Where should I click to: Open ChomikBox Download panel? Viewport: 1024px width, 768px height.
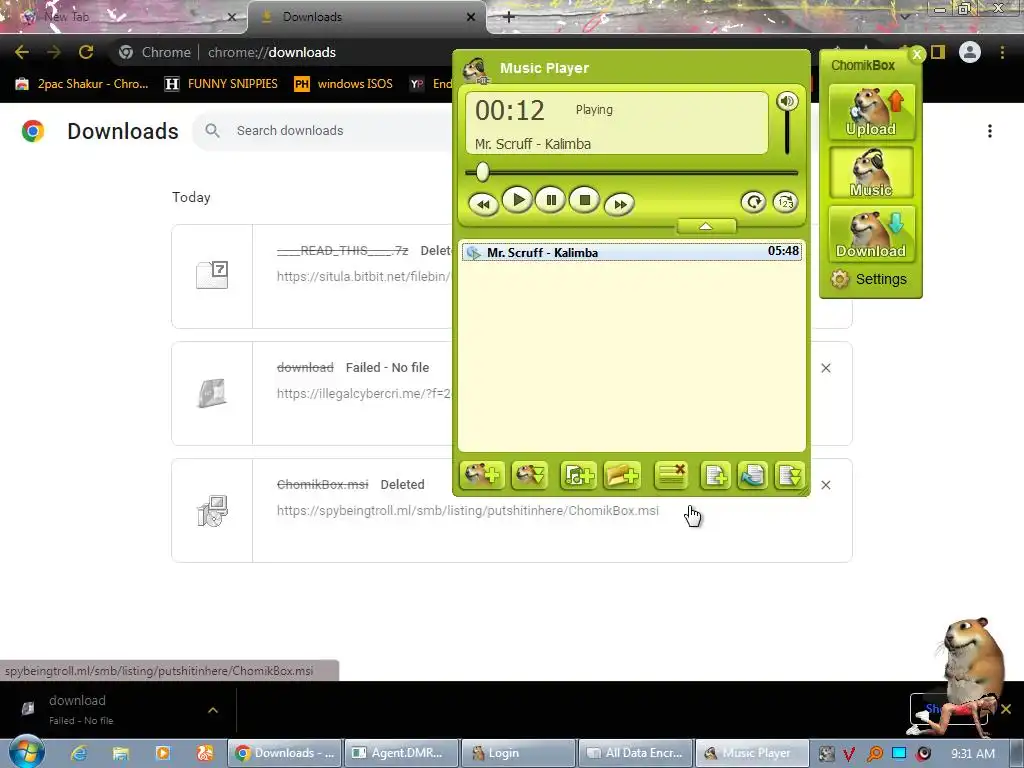[871, 234]
